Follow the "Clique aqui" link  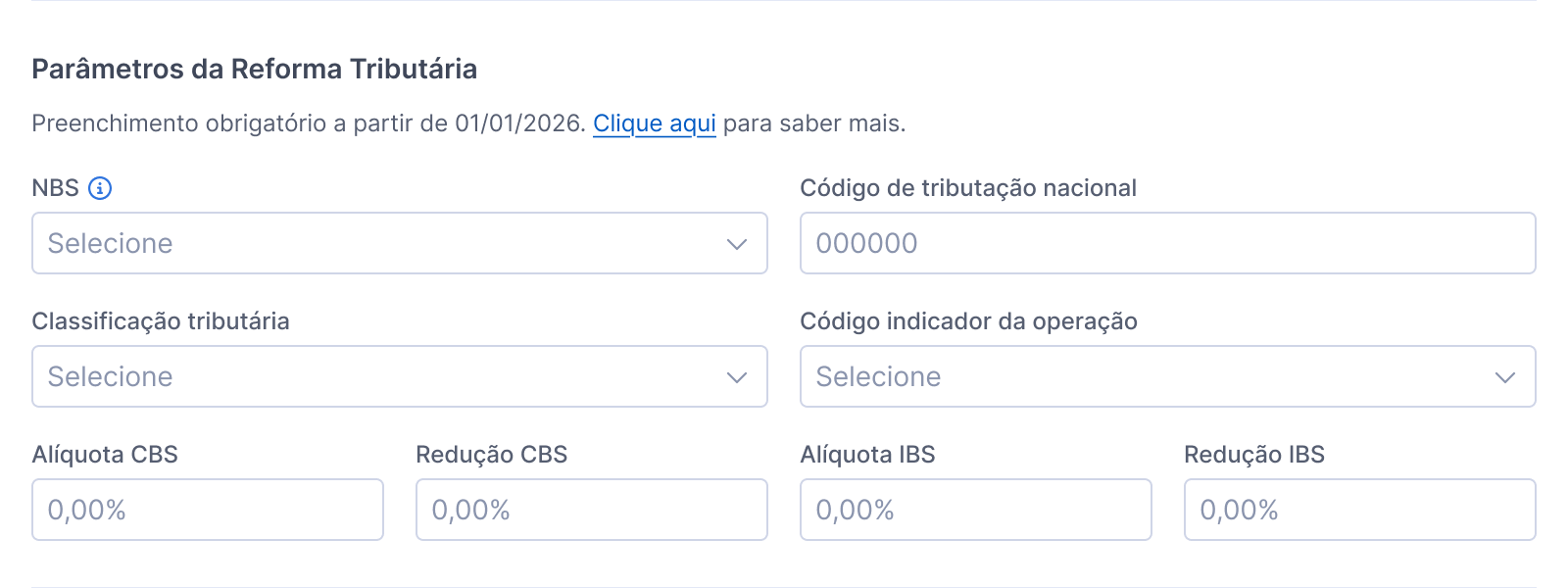654,123
